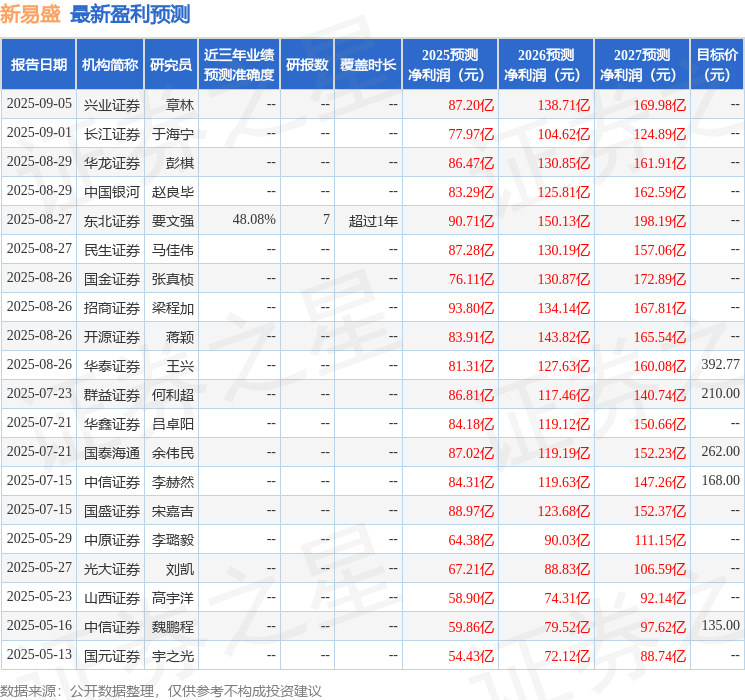This screenshot has width=745, height=700.
Task: Click the accuracy value 48.08%
Action: click(x=254, y=220)
